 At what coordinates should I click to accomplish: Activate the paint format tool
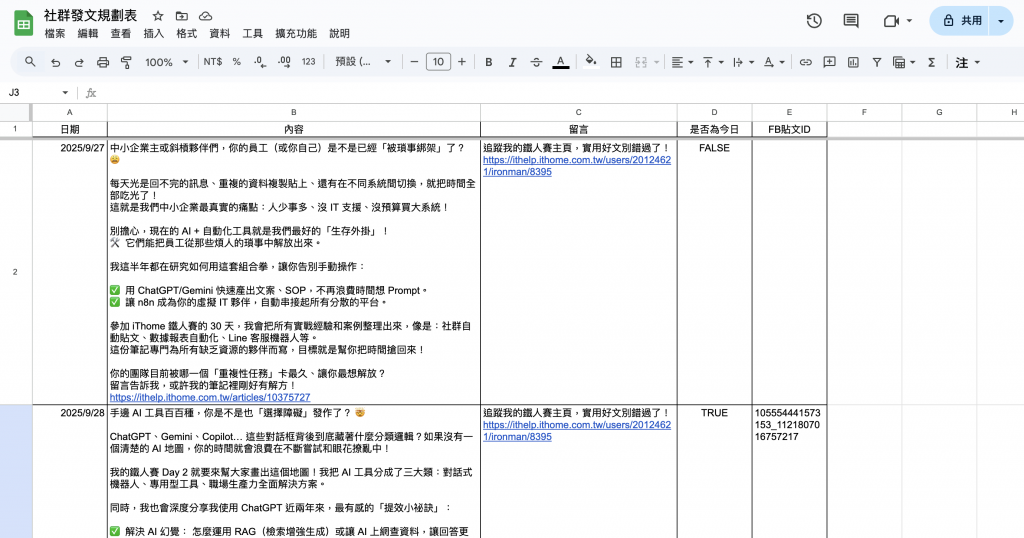point(126,62)
